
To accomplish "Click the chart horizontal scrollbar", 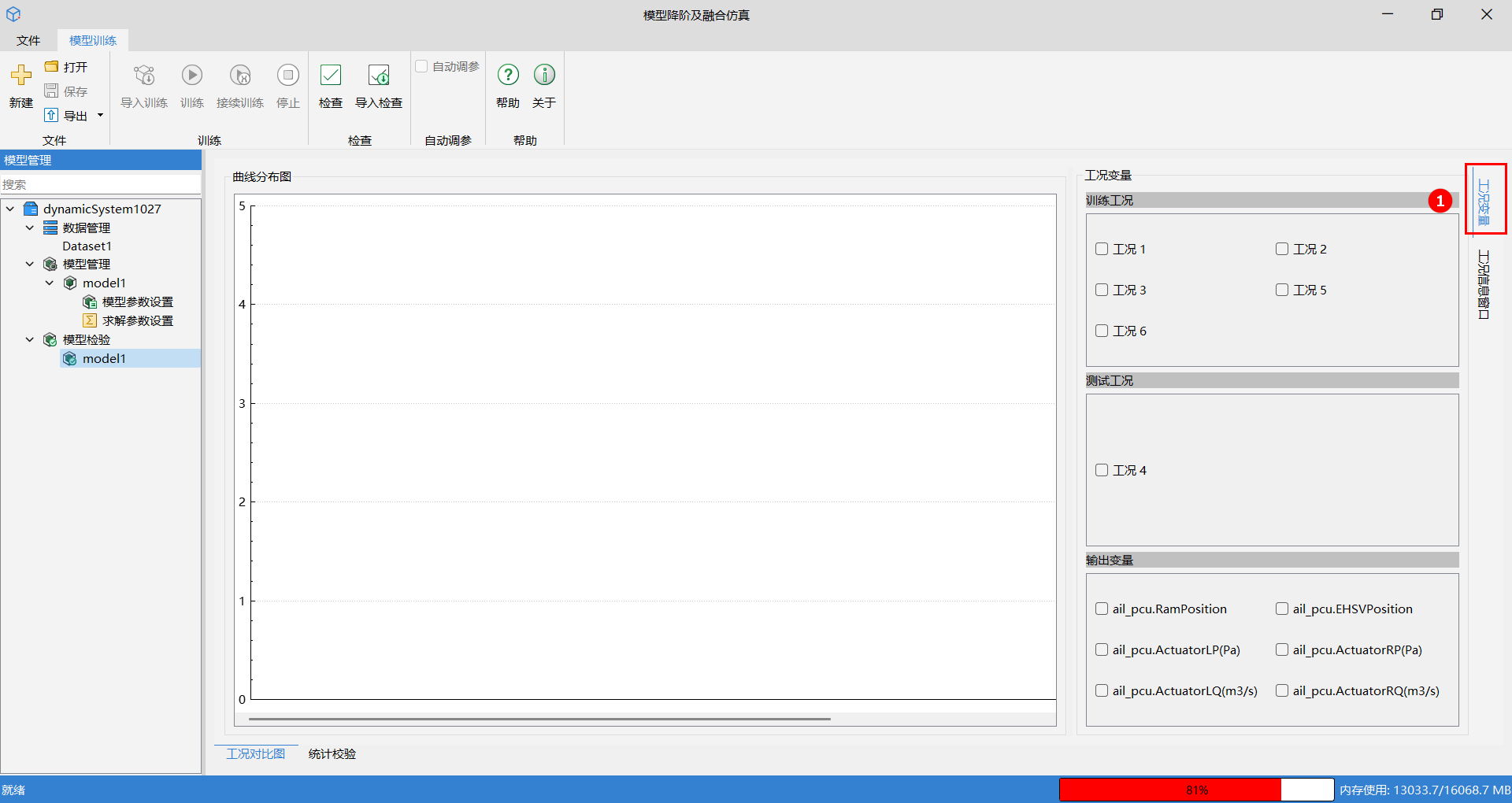I will pos(539,719).
